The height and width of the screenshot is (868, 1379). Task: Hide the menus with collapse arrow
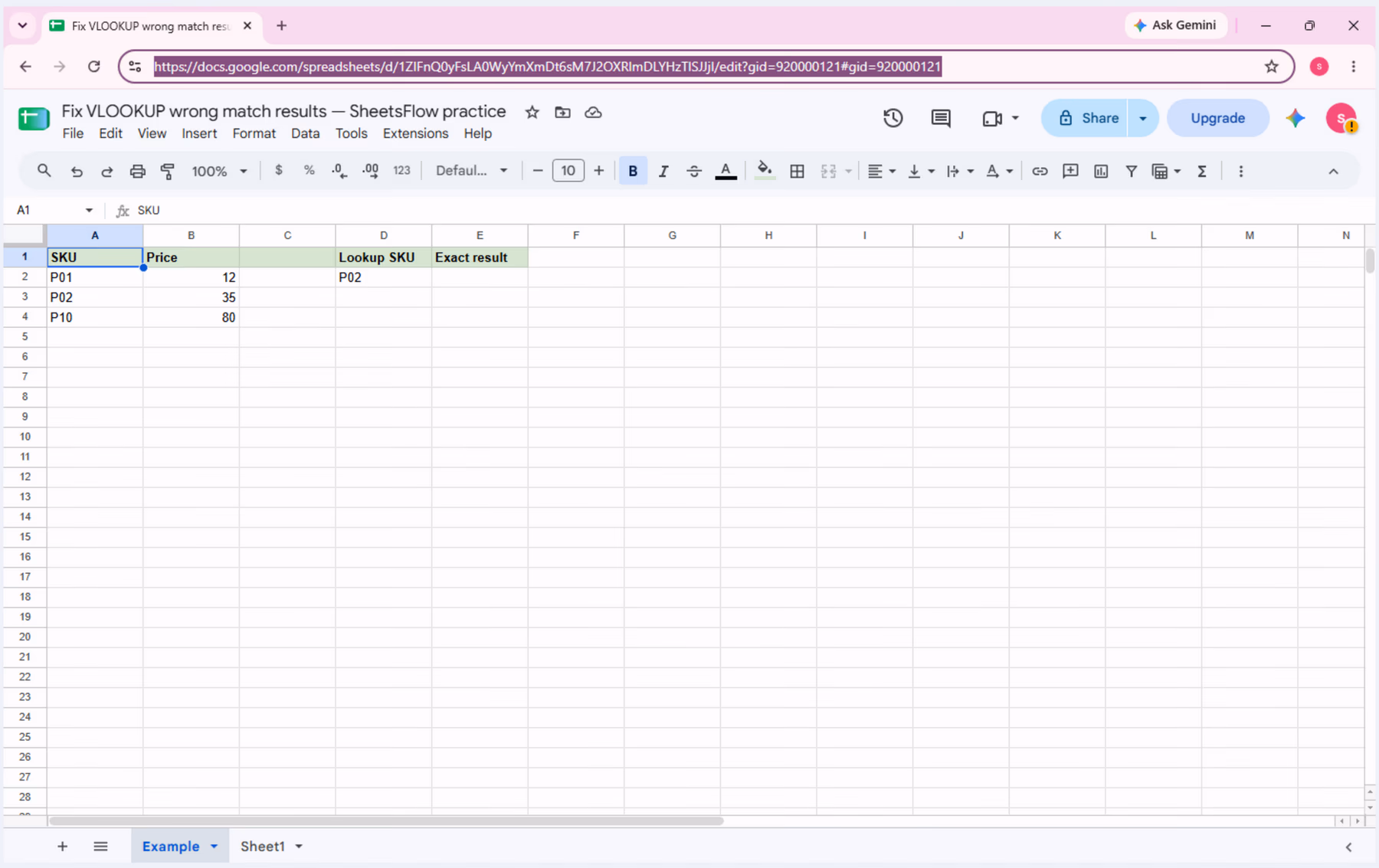click(x=1333, y=172)
